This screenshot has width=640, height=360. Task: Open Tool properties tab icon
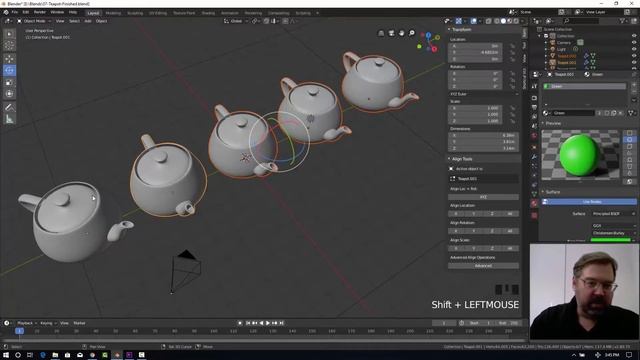click(x=534, y=86)
